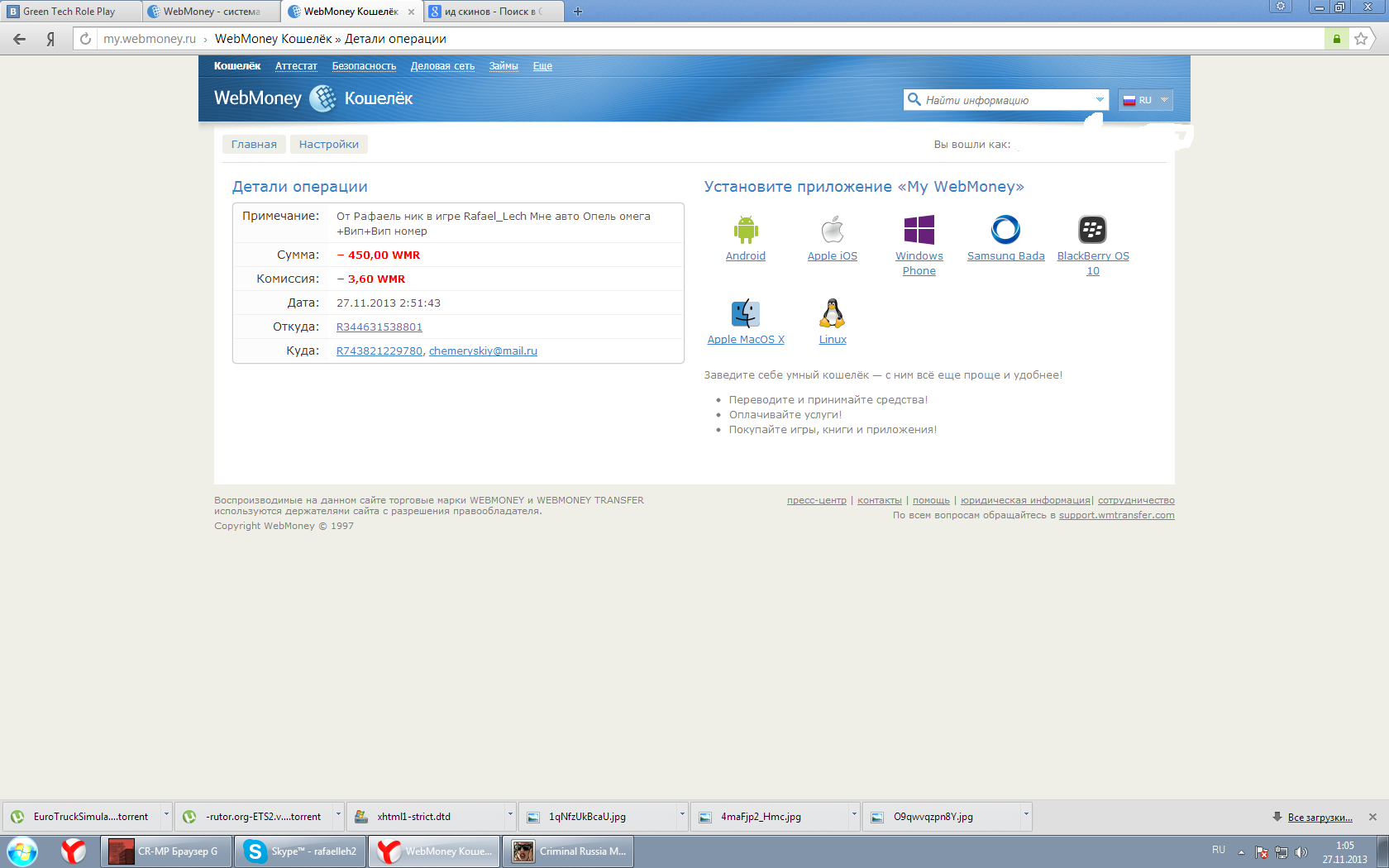This screenshot has height=868, width=1389.
Task: Click chemeryskiy@mail.ru email link
Action: pyautogui.click(x=483, y=351)
